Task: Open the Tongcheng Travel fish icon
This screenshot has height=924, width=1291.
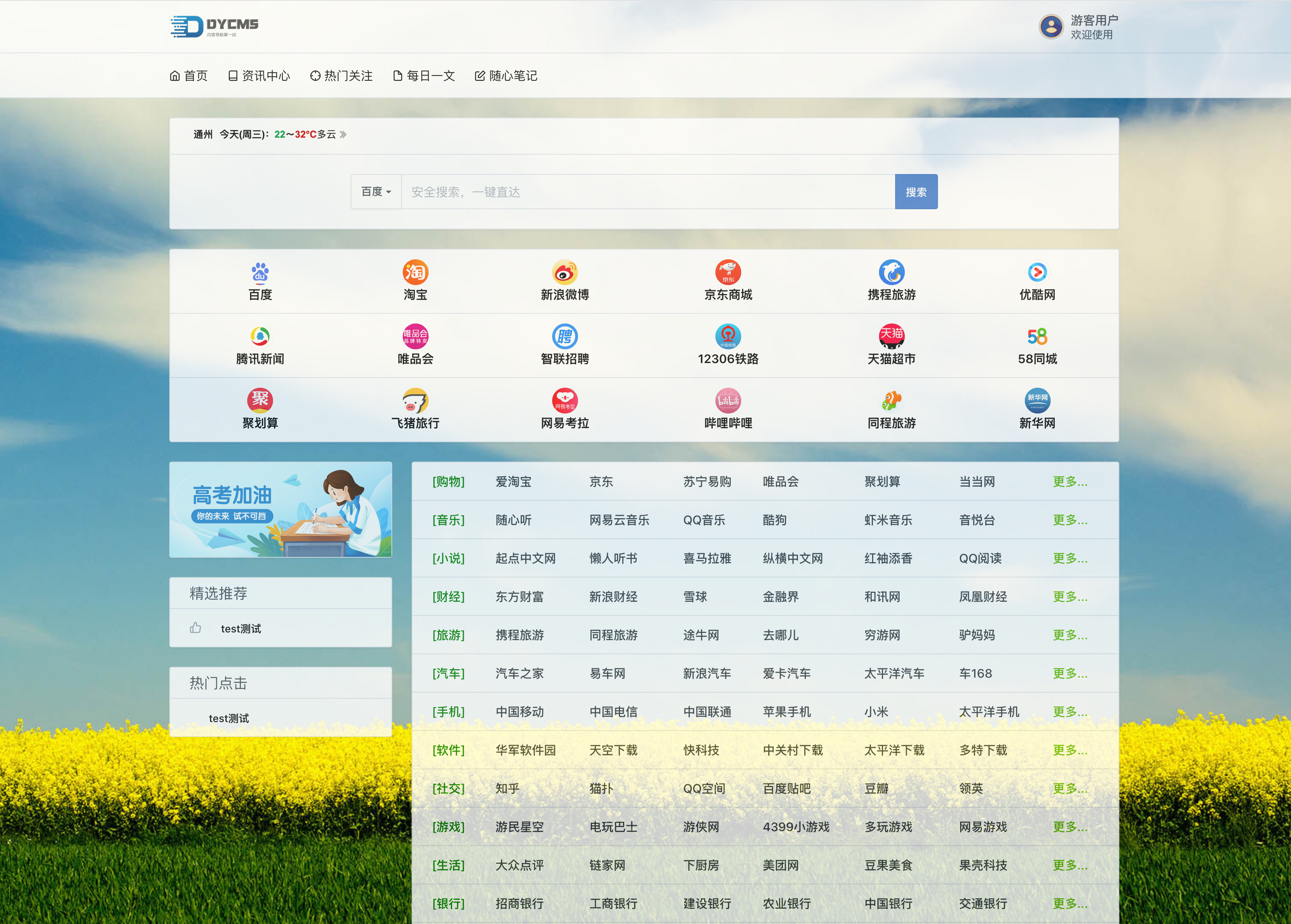Action: pos(892,401)
